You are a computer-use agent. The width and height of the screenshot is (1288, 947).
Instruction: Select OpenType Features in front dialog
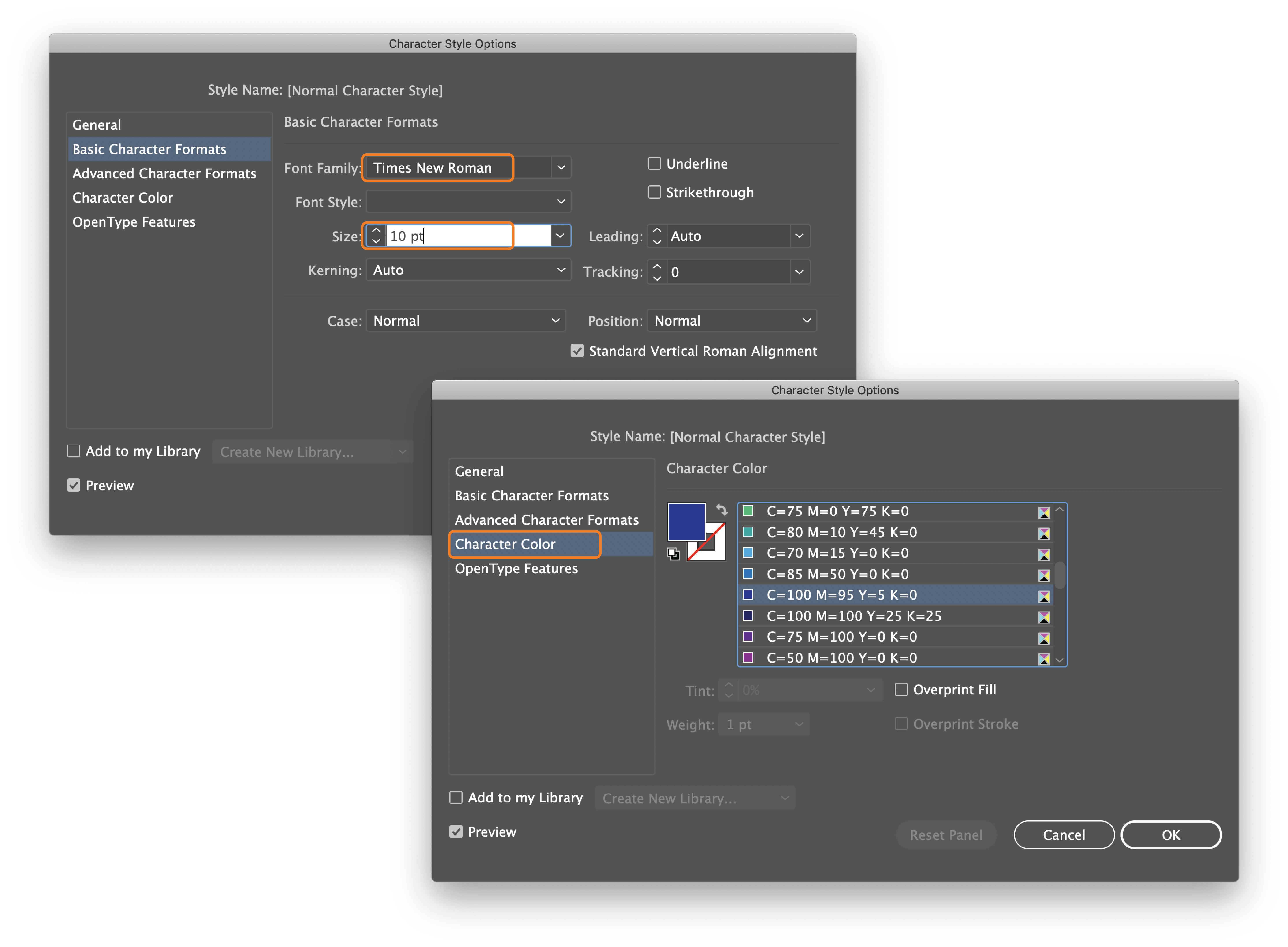tap(552, 568)
